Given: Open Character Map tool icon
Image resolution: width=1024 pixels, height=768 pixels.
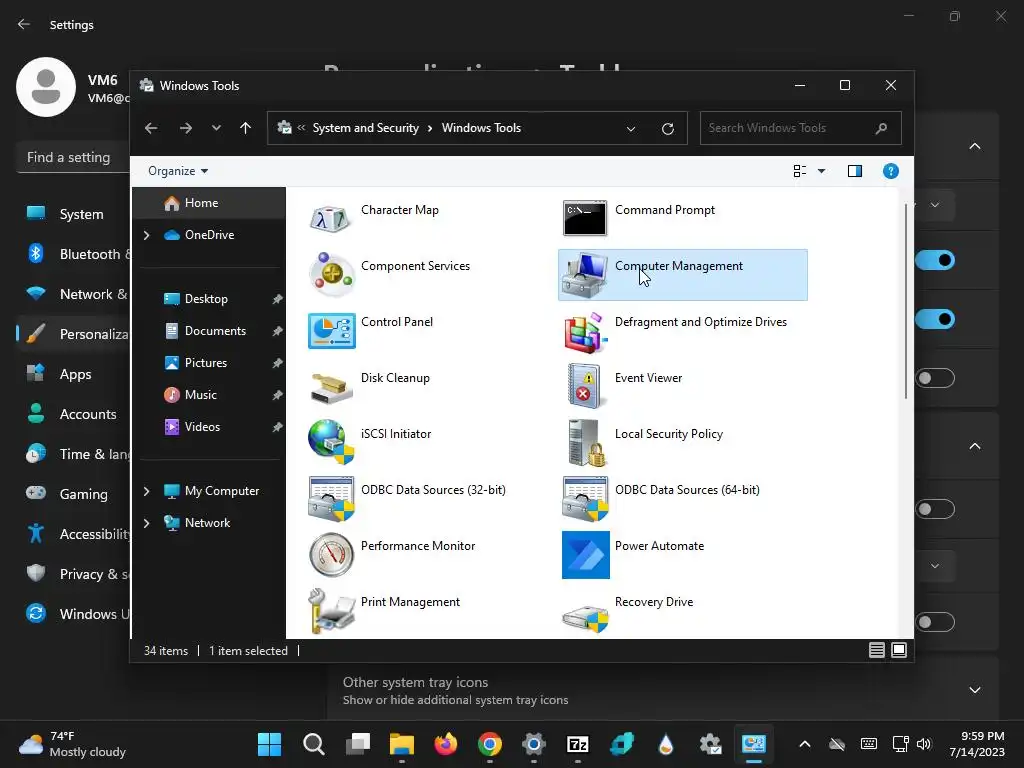Looking at the screenshot, I should (x=331, y=219).
